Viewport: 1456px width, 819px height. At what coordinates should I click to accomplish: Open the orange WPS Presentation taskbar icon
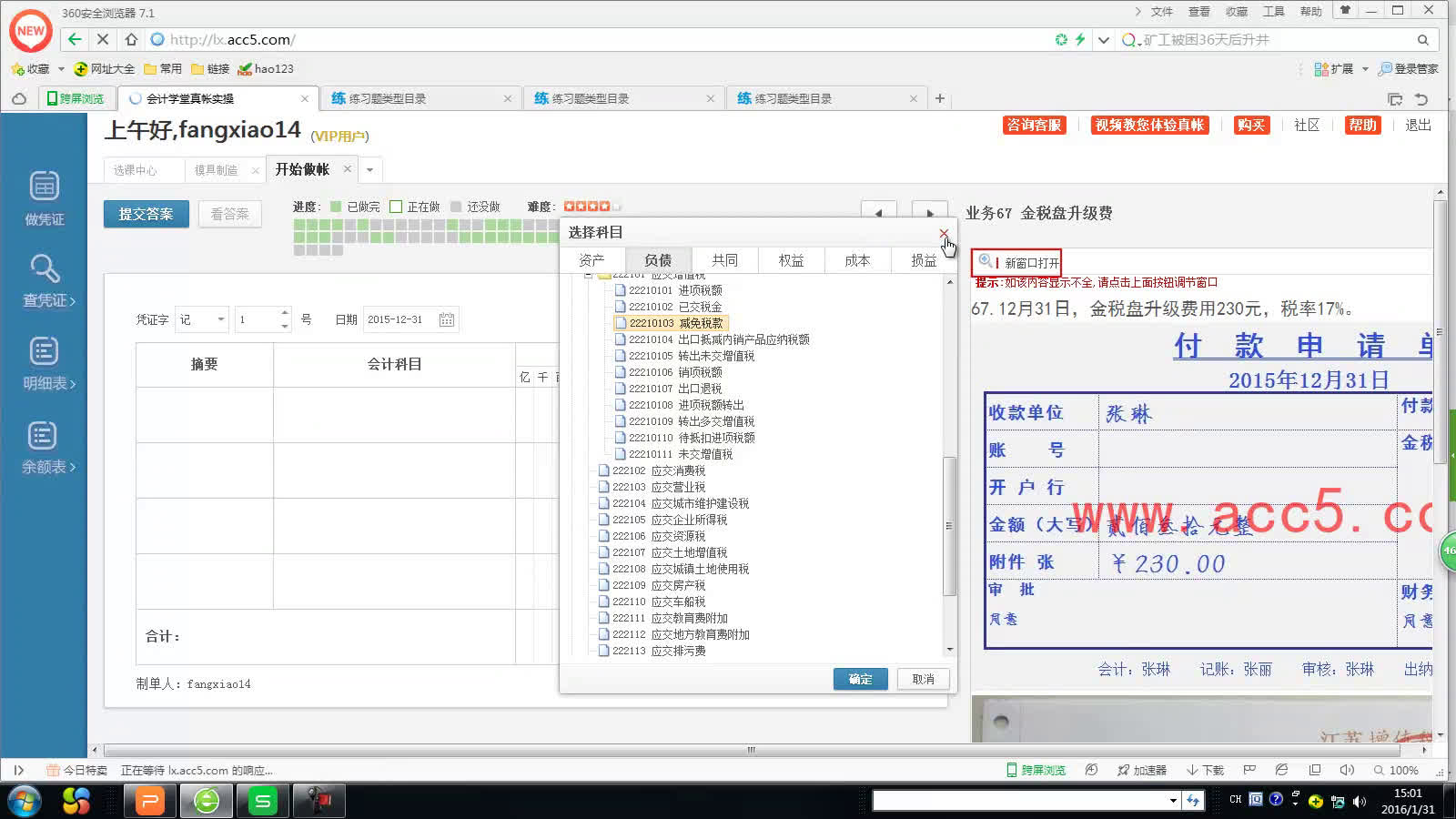coord(150,801)
